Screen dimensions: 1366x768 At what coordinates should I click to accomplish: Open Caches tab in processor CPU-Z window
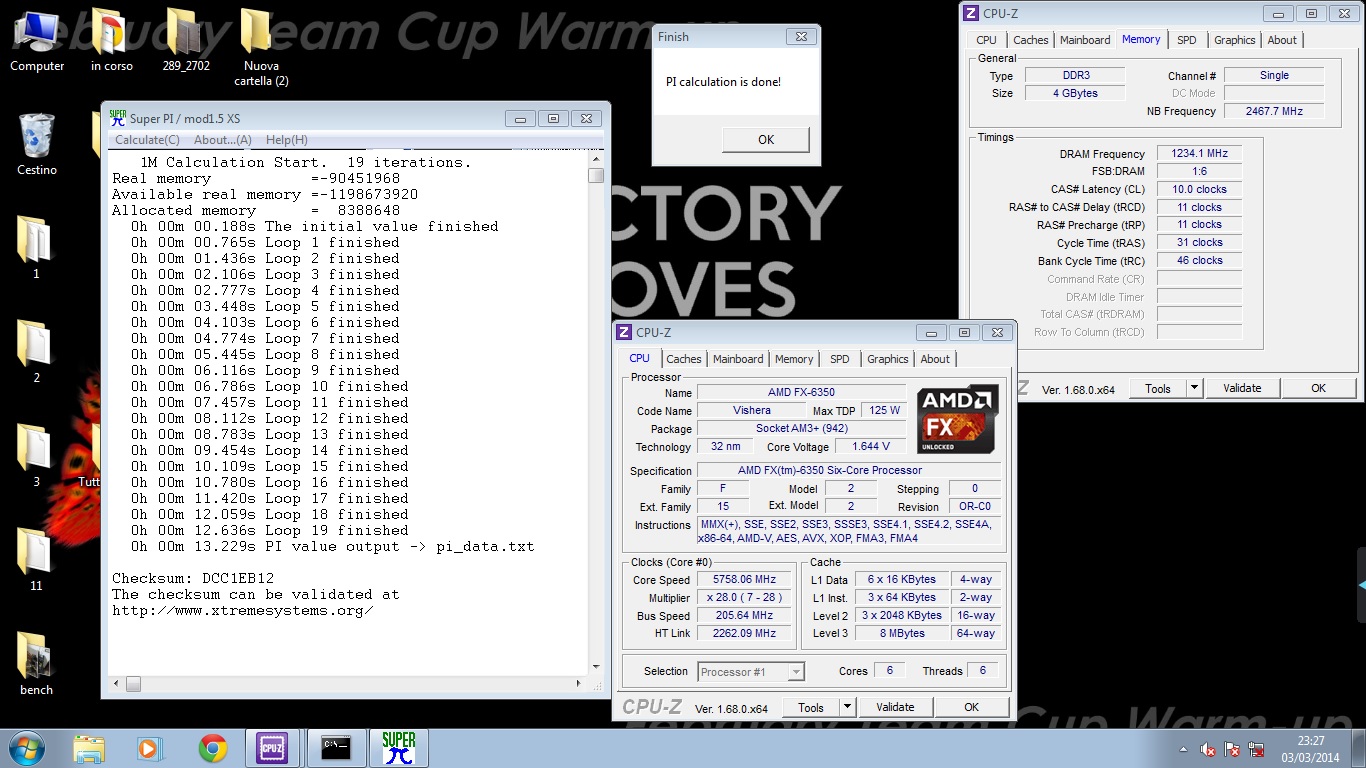tap(684, 359)
